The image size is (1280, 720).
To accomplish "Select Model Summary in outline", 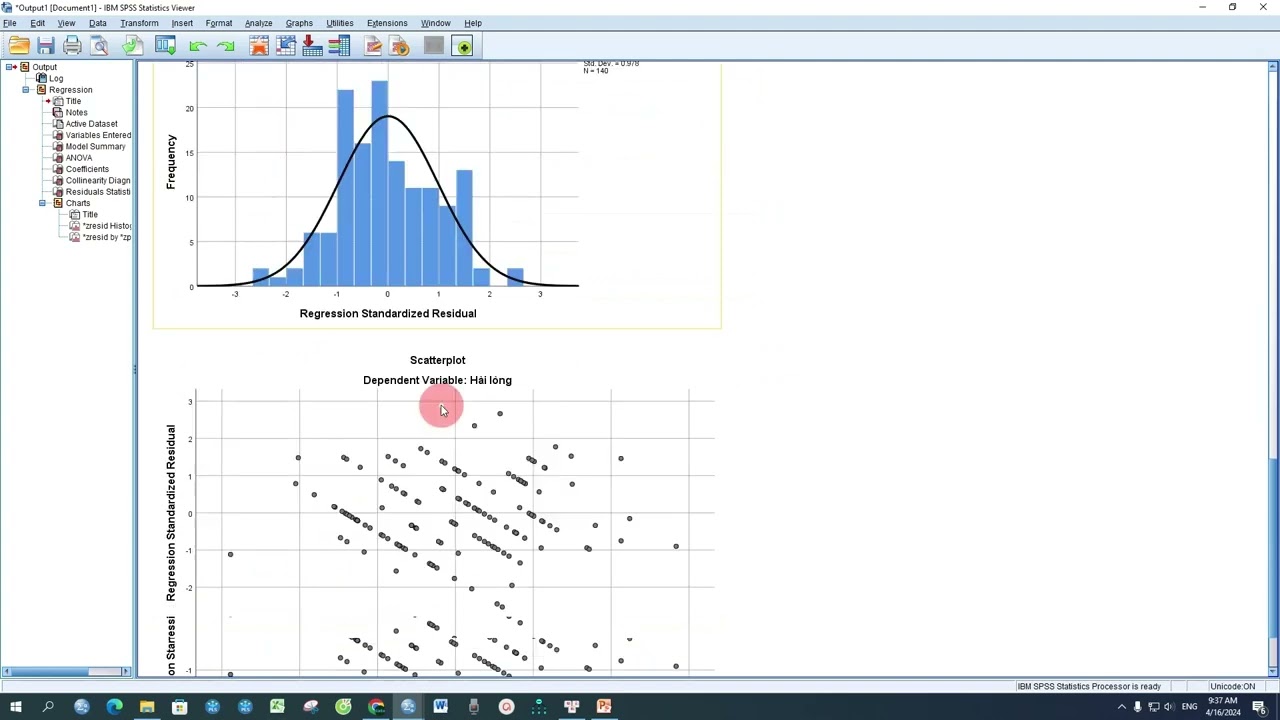I will (95, 146).
